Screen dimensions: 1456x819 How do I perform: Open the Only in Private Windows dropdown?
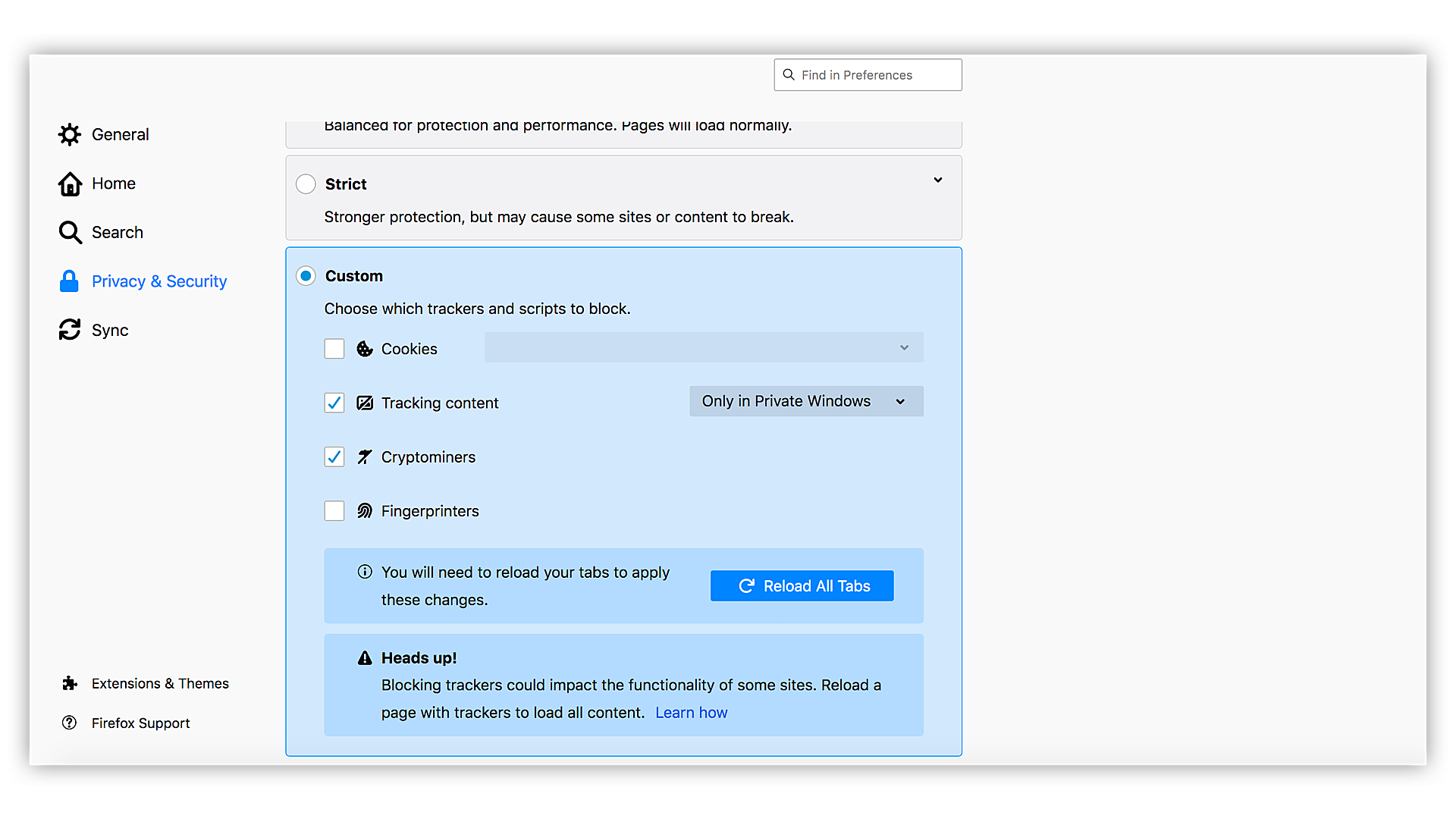[x=806, y=401]
